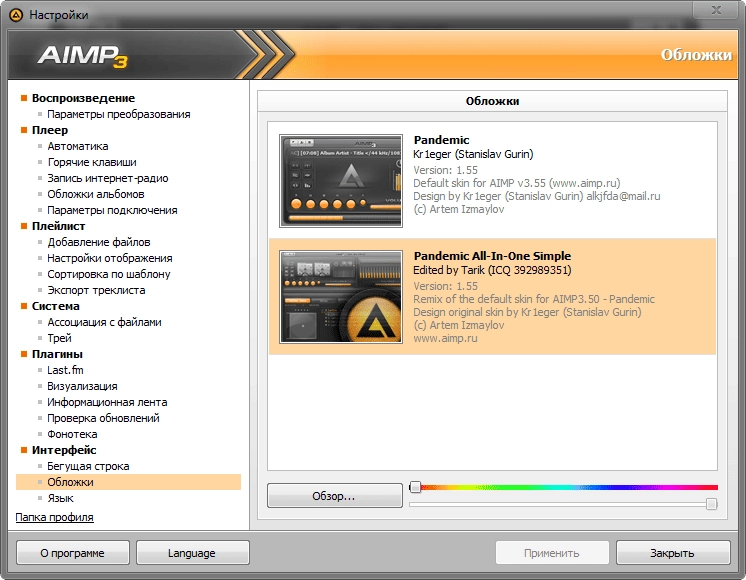Open the Интерфейс category

tap(64, 450)
